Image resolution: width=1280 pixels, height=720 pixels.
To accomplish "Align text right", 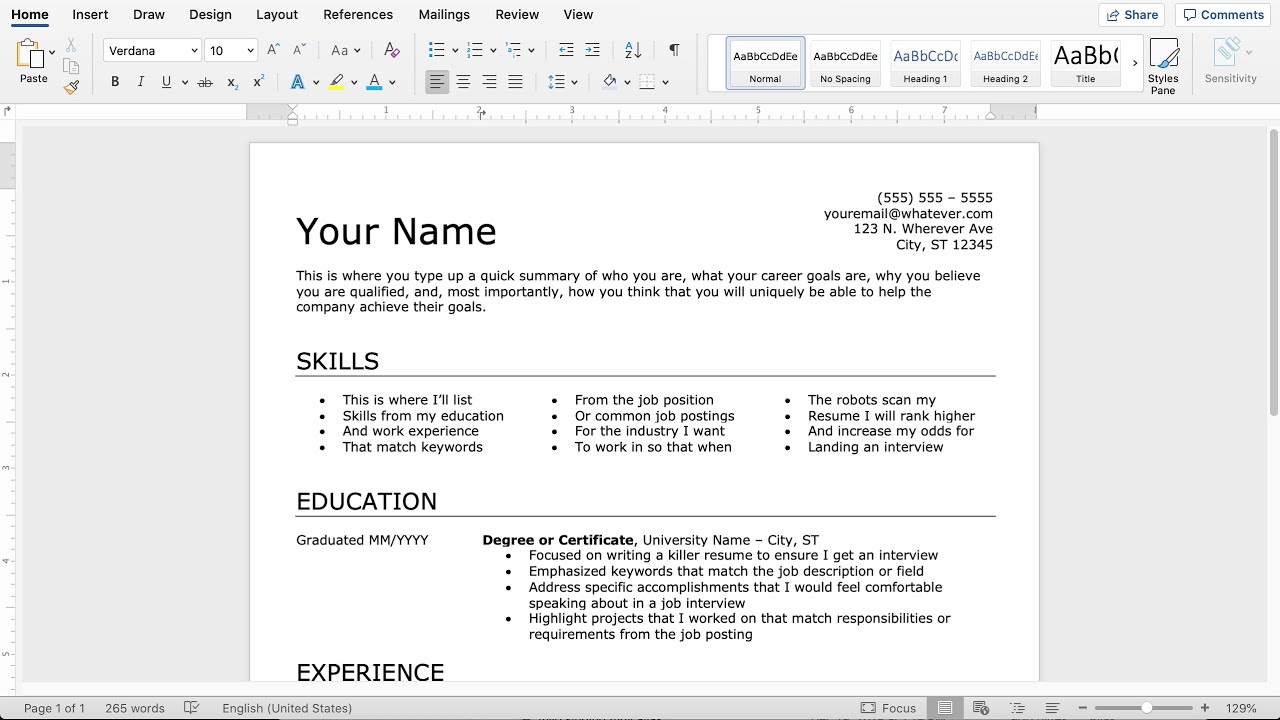I will pos(489,82).
